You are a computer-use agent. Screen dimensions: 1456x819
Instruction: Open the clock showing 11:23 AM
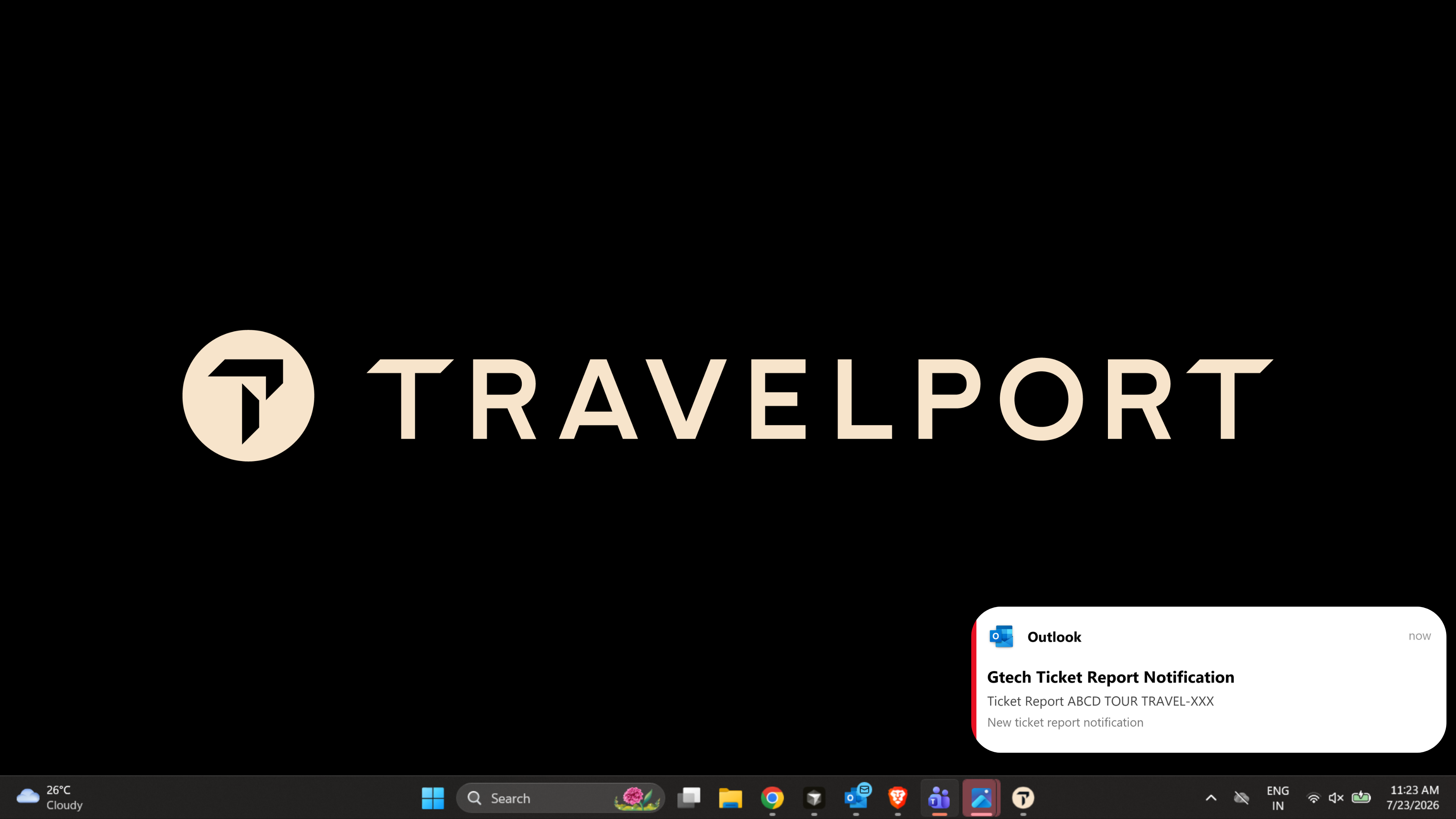(1413, 797)
